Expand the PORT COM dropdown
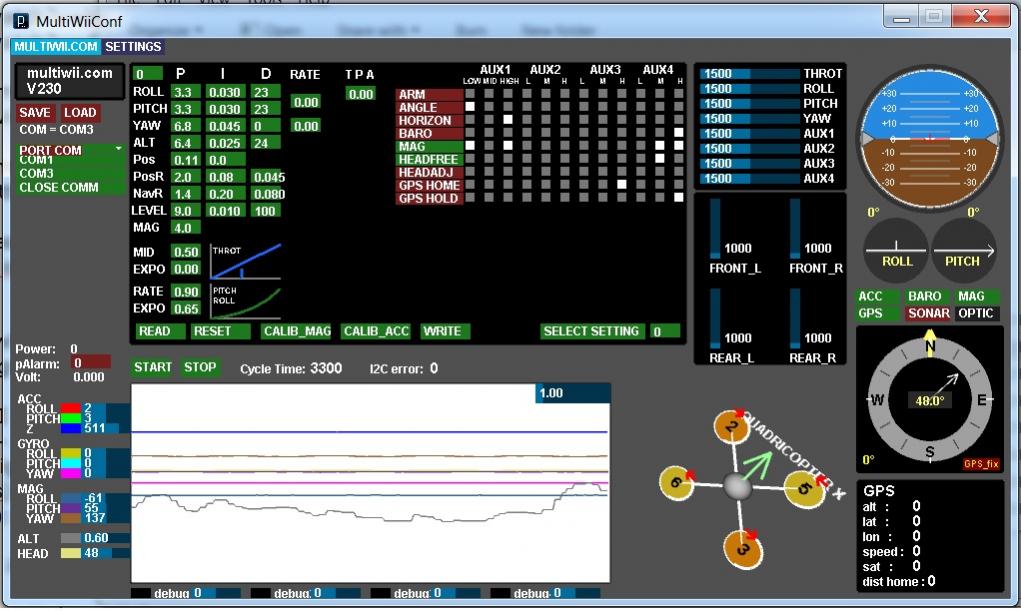1021x611 pixels. (x=70, y=150)
